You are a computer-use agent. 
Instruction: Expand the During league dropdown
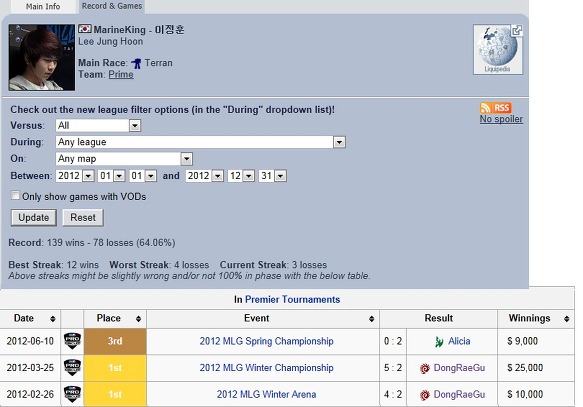(200, 142)
